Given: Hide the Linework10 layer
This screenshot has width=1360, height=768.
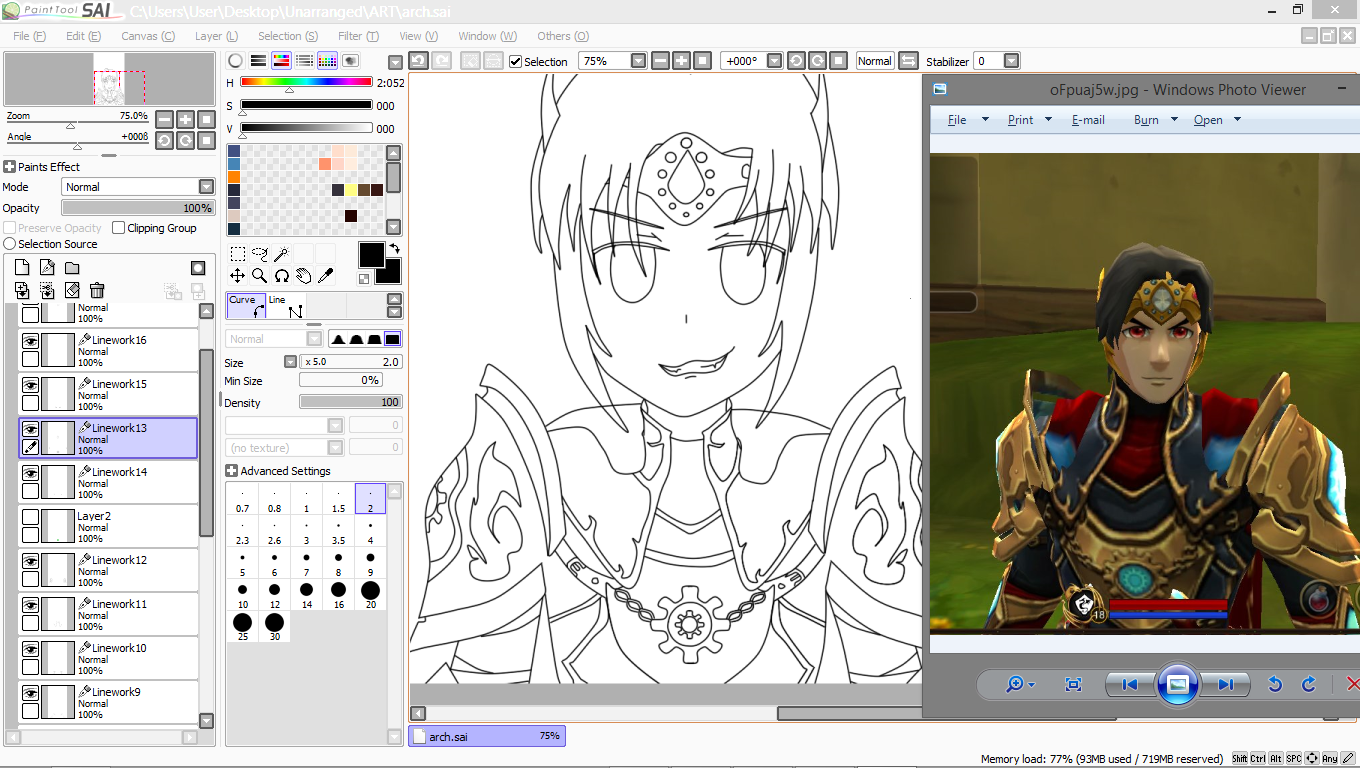Looking at the screenshot, I should pyautogui.click(x=30, y=649).
